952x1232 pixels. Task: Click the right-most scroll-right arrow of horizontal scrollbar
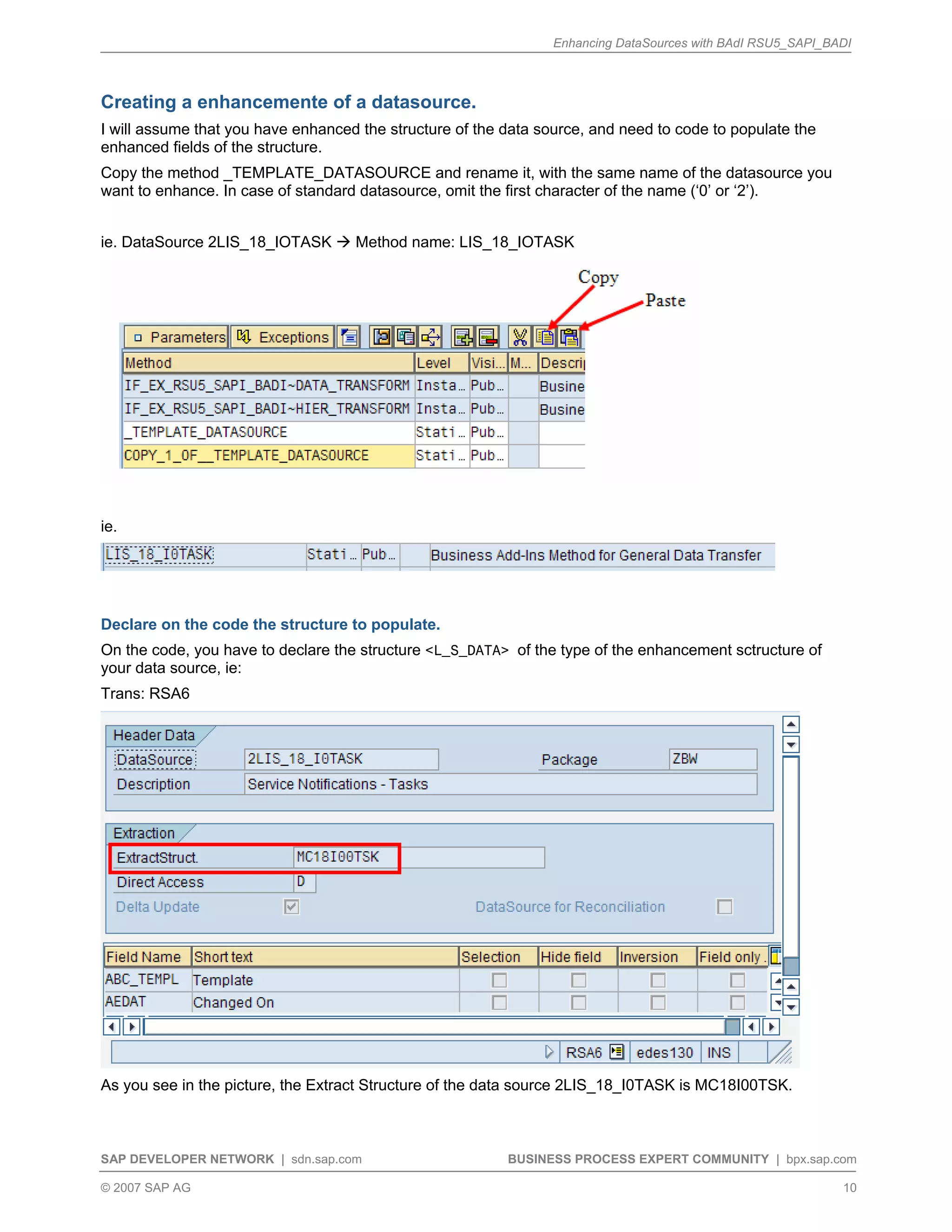click(x=771, y=1027)
